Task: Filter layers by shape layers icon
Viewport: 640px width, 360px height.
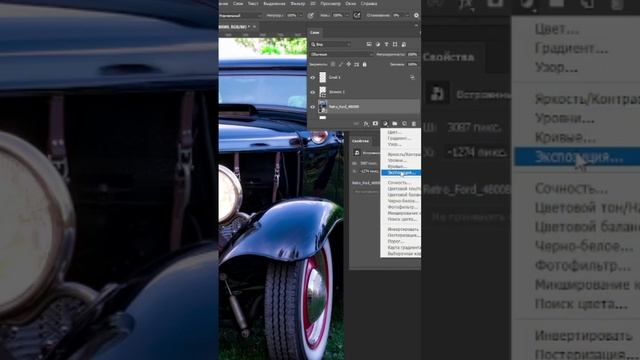Action: (395, 44)
